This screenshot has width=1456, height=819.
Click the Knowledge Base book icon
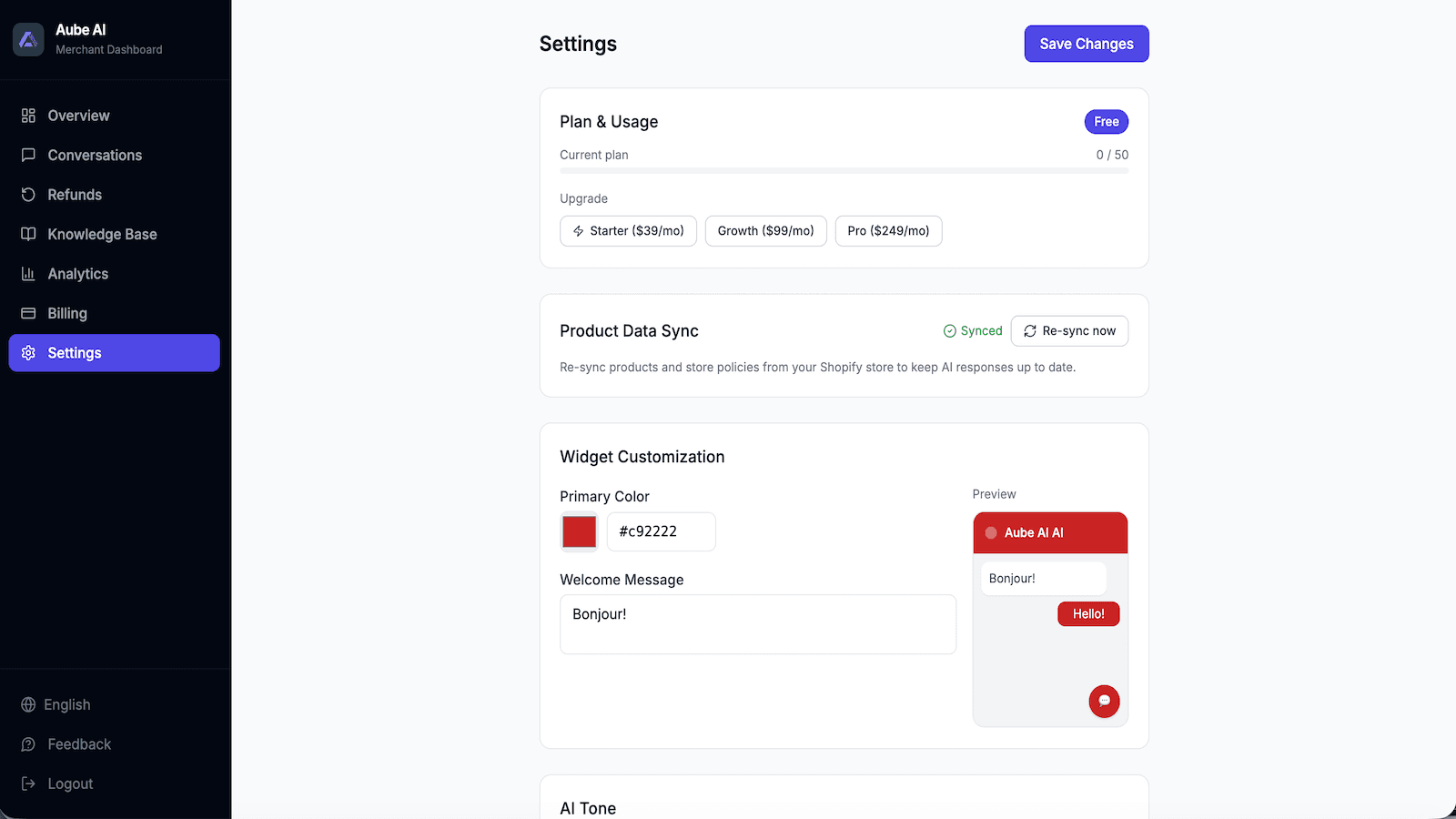click(x=28, y=234)
